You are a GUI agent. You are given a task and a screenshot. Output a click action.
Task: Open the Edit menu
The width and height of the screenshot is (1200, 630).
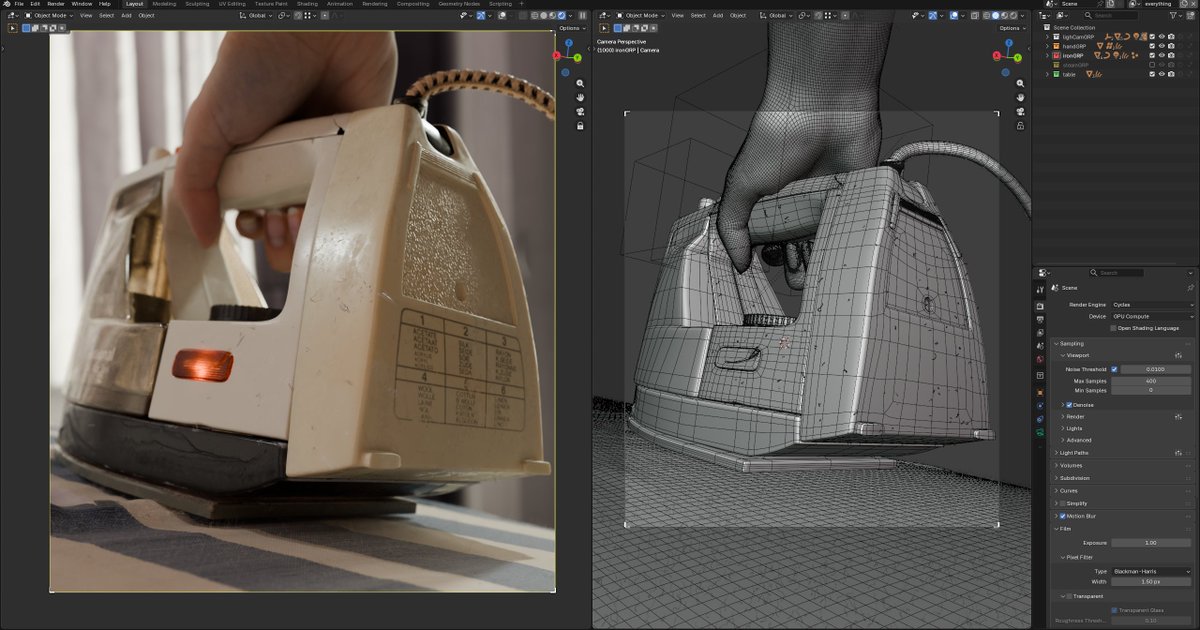[35, 4]
